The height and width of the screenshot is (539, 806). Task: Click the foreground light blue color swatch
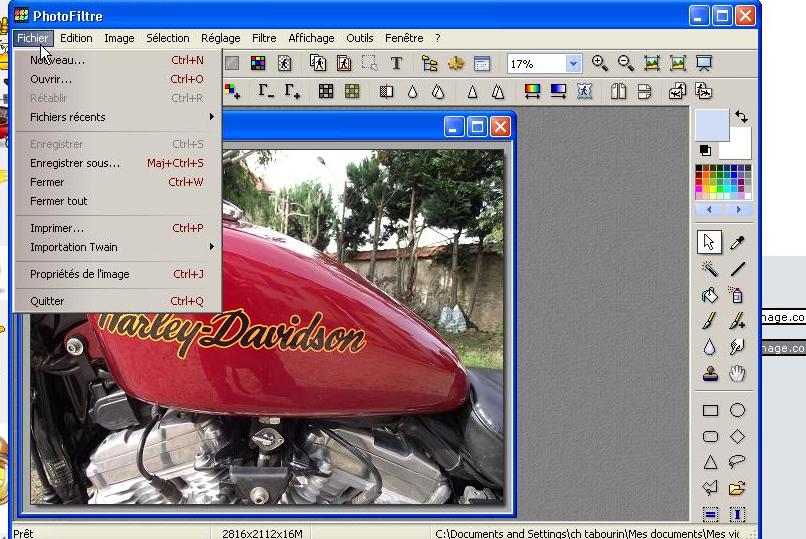click(x=711, y=124)
